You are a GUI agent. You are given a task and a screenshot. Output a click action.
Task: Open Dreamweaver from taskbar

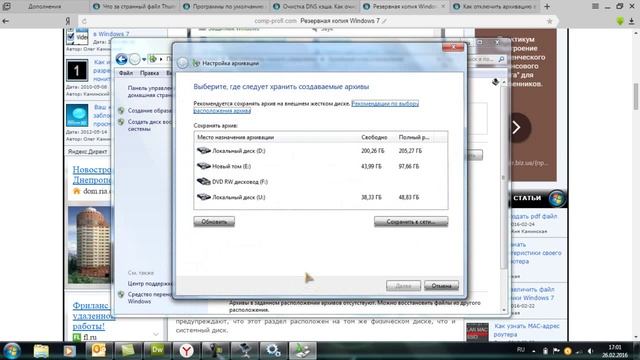[157, 350]
